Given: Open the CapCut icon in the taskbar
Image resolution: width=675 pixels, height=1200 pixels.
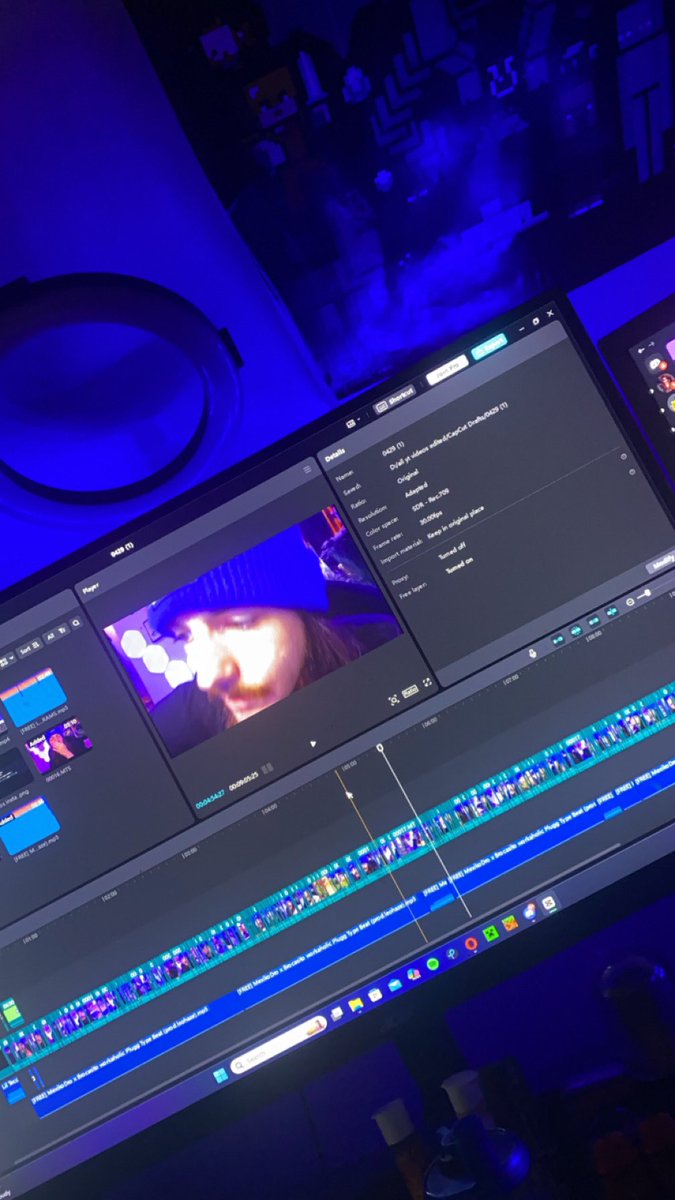Looking at the screenshot, I should (x=548, y=902).
